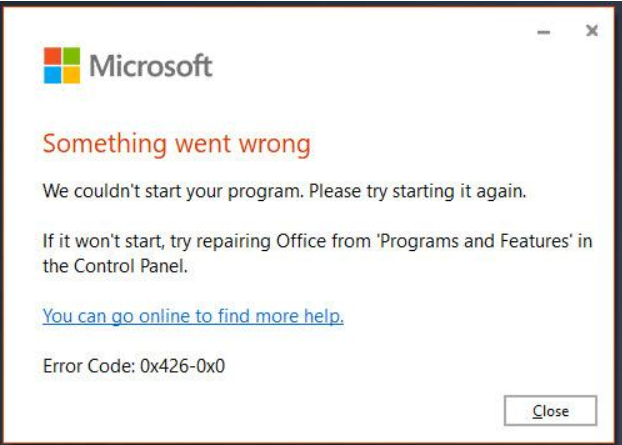
Task: Click the red square in the Microsoft logo
Action: [x=52, y=56]
